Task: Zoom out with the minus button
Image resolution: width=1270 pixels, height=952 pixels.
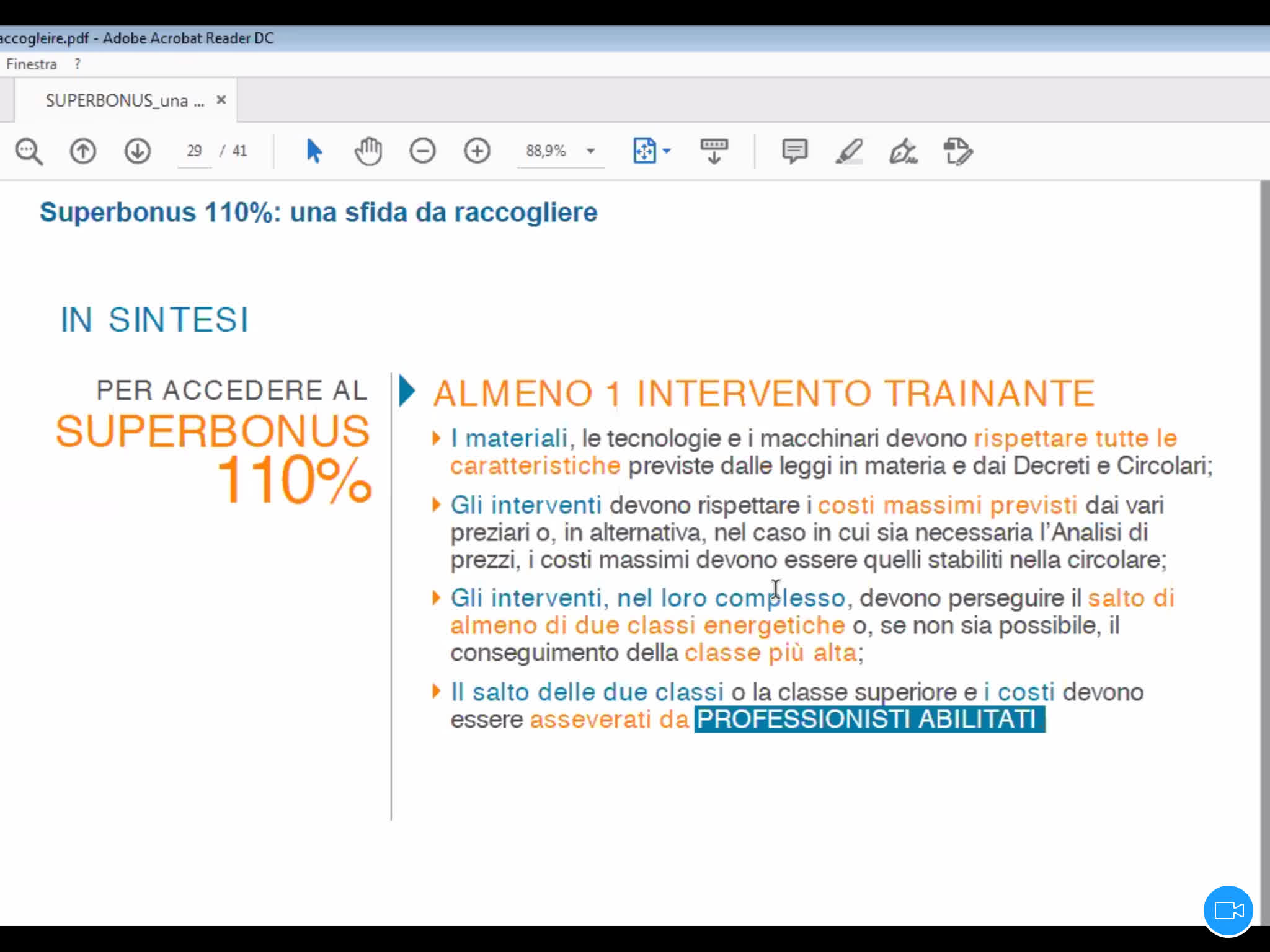Action: point(422,151)
